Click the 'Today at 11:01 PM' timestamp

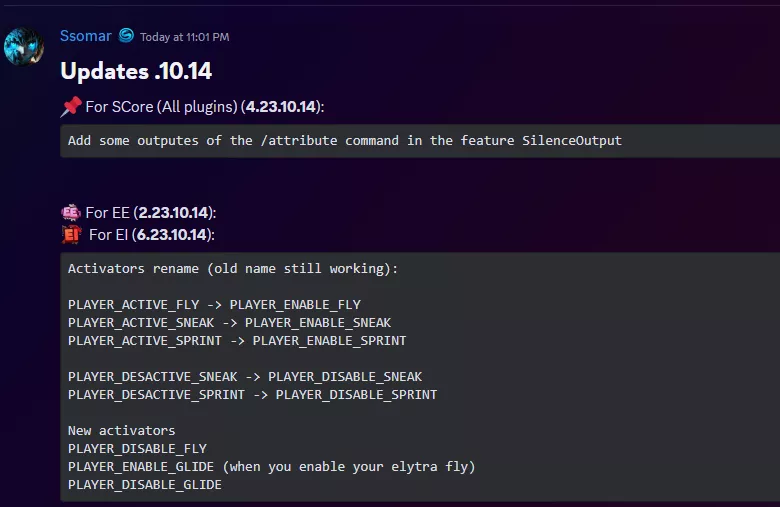coord(184,37)
